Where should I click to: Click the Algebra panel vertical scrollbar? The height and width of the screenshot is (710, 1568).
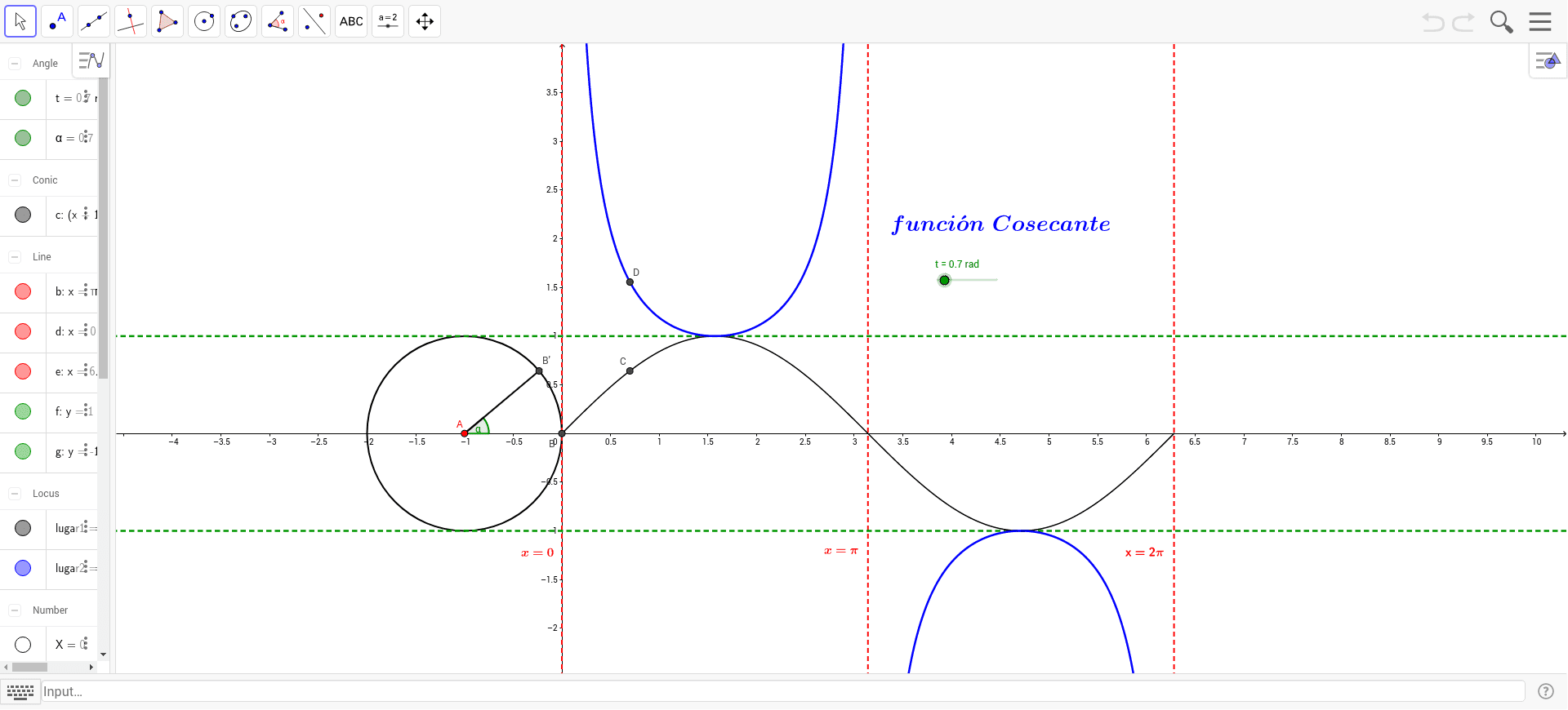103,229
